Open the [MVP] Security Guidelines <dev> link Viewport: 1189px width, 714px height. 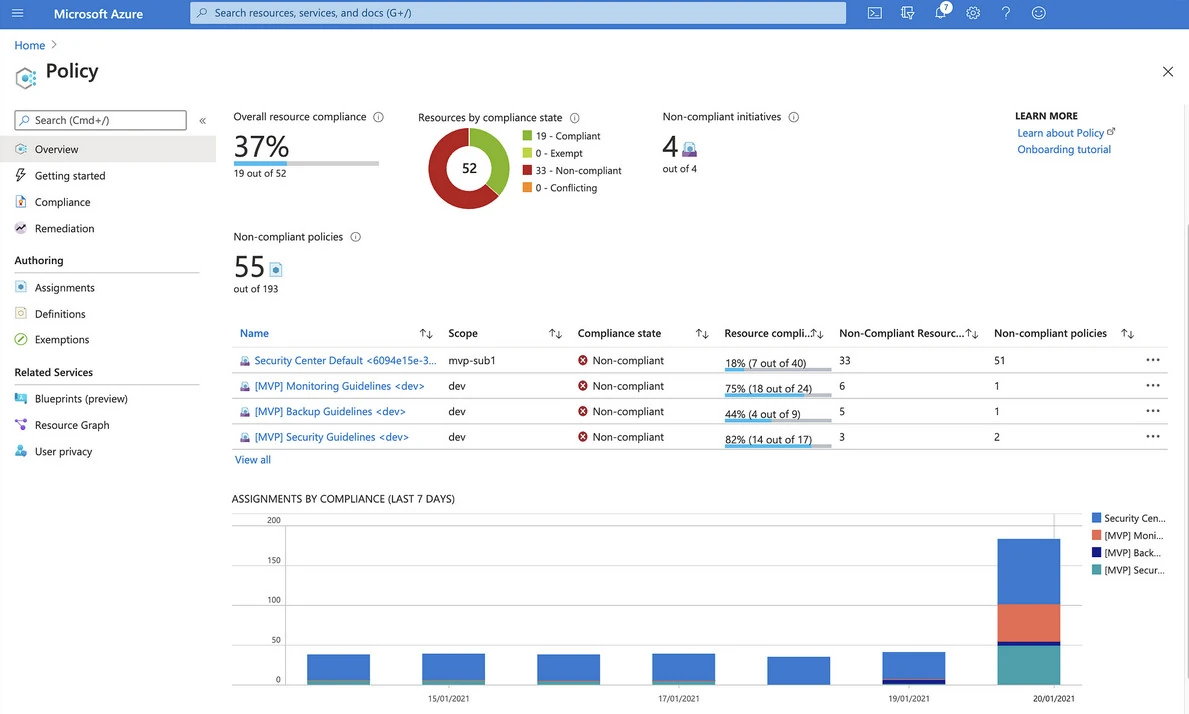pyautogui.click(x=331, y=437)
